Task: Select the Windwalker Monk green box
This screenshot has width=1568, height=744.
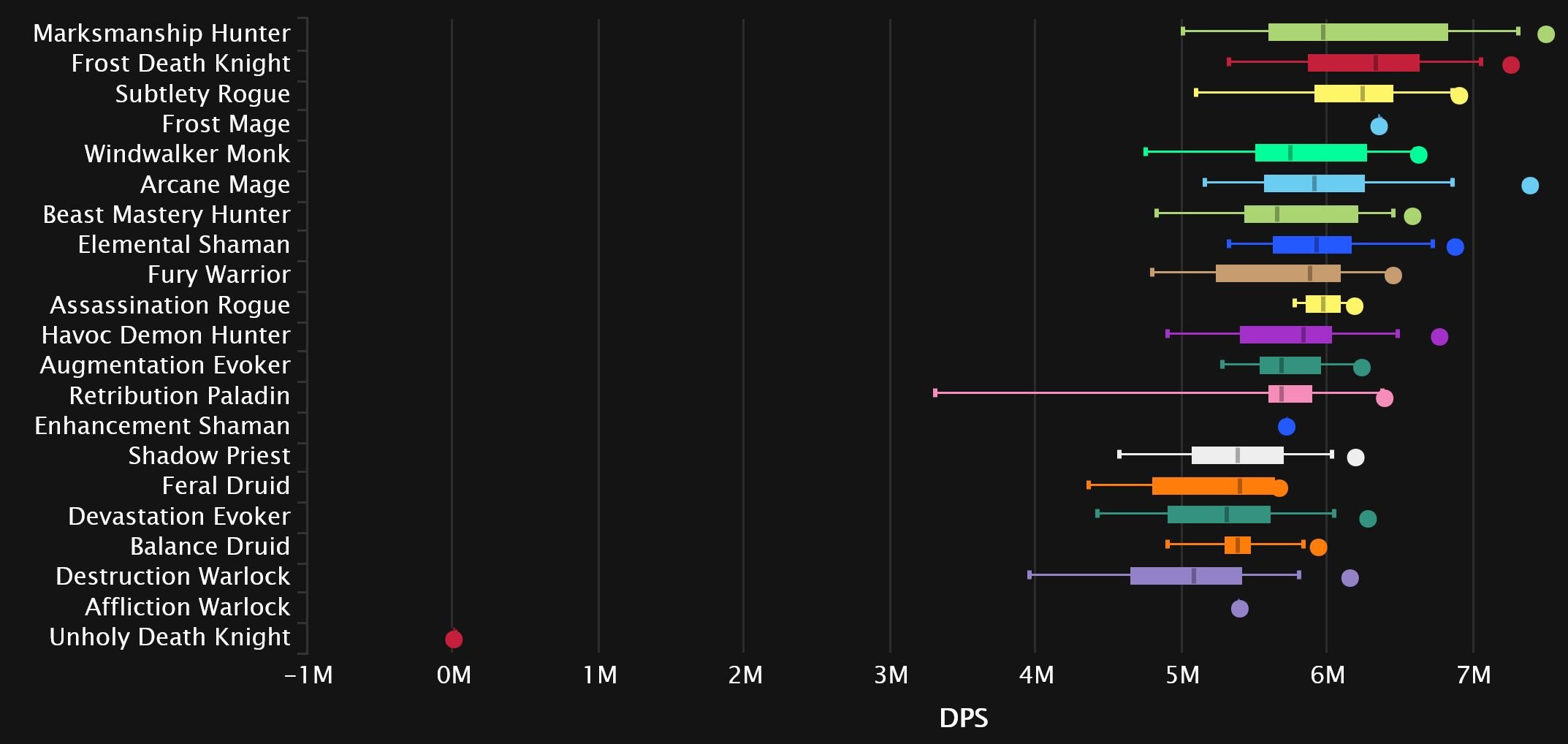Action: click(1311, 153)
